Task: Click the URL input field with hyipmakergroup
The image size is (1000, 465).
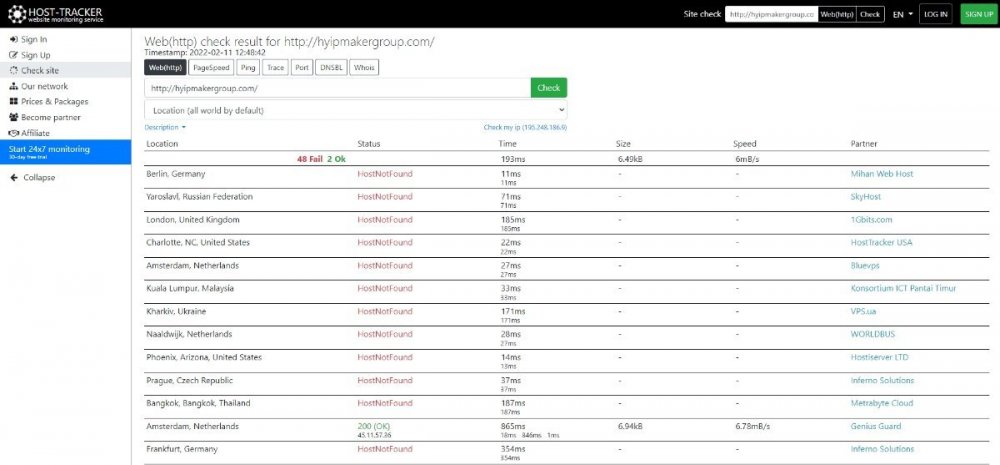Action: pyautogui.click(x=337, y=88)
